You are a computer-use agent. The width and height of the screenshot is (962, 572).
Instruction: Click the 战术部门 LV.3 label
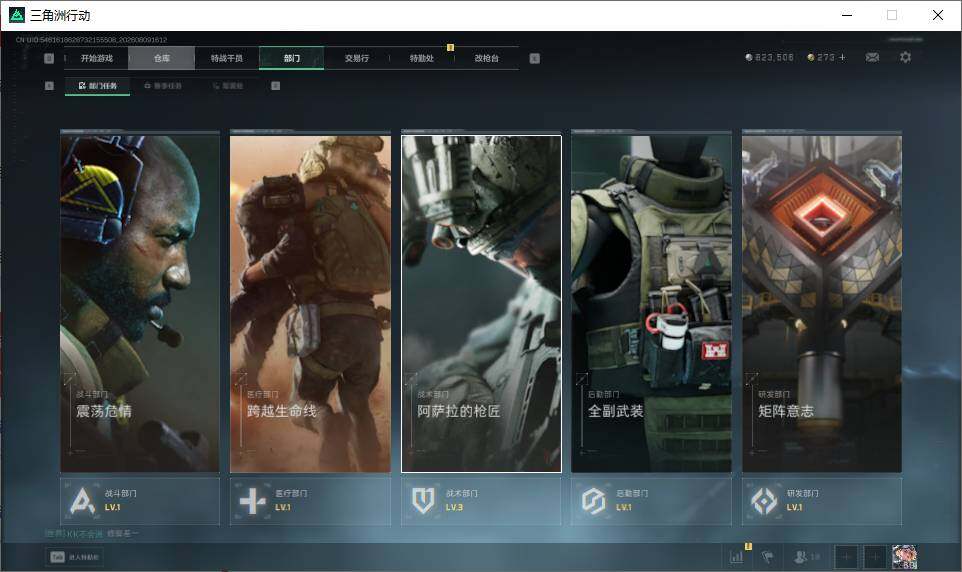pos(454,508)
